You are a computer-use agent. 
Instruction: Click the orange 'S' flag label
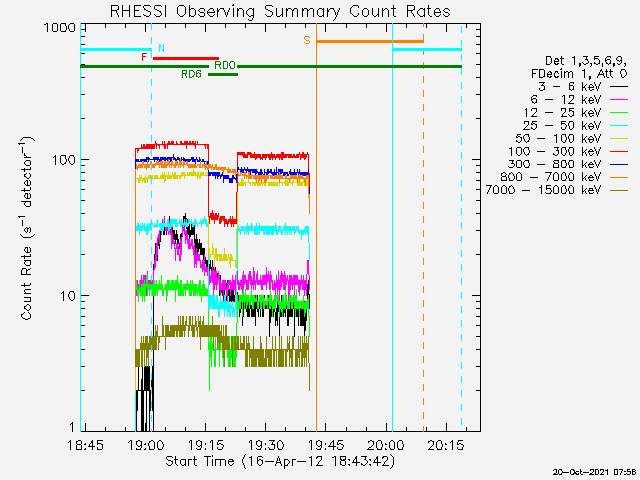point(307,40)
